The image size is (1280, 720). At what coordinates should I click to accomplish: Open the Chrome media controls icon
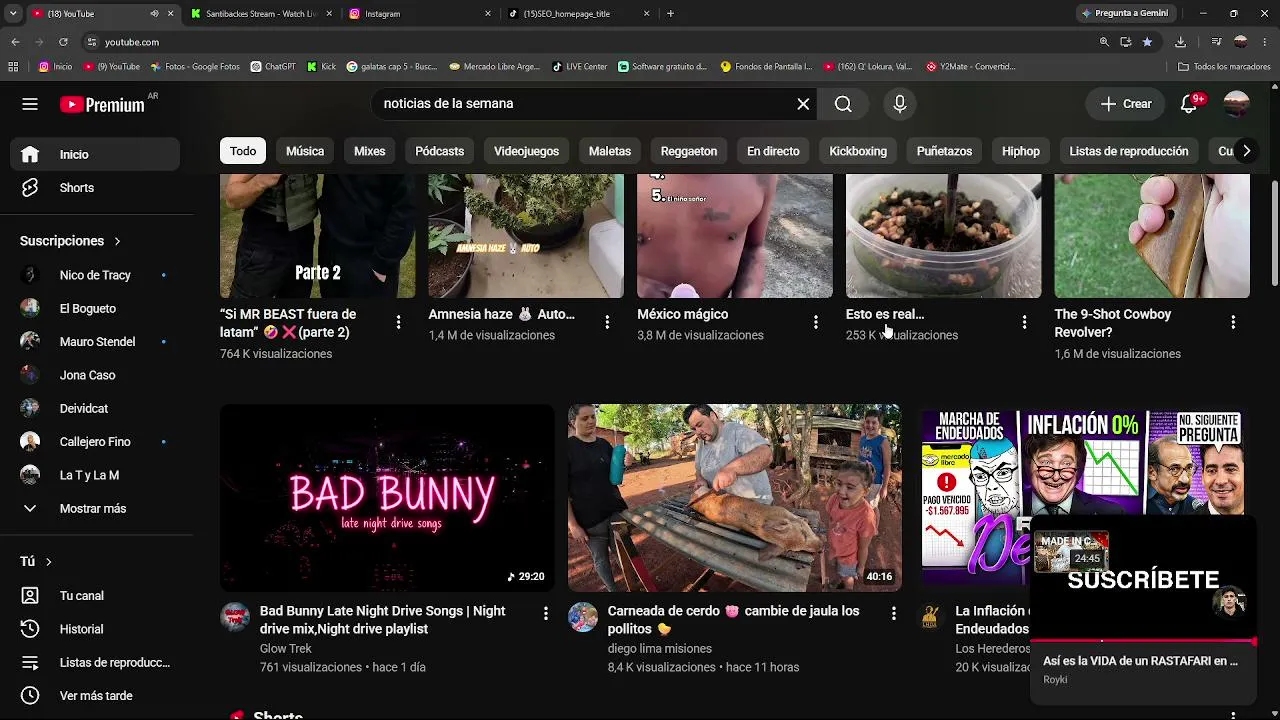[1216, 42]
